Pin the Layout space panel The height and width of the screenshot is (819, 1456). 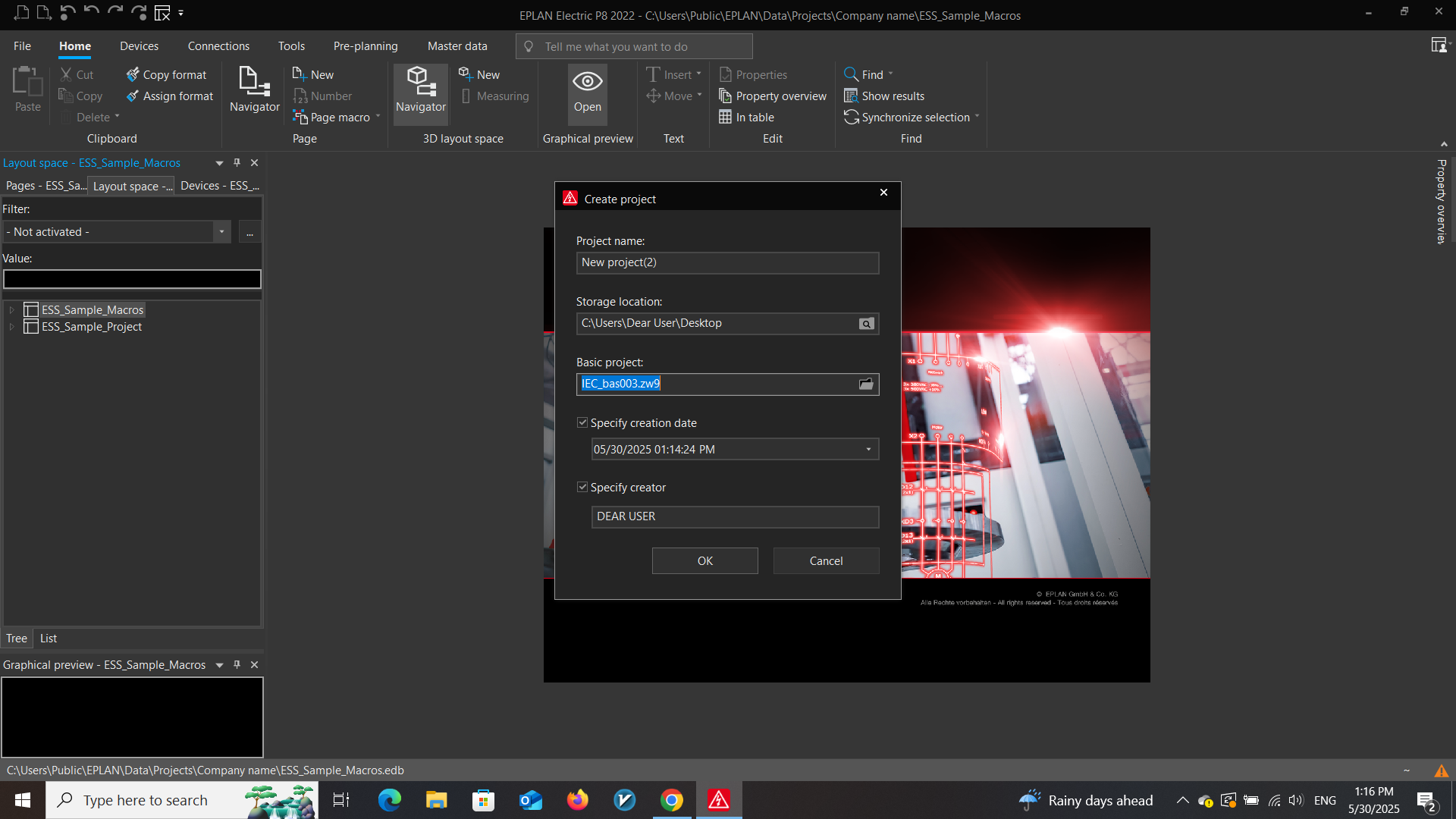click(237, 162)
